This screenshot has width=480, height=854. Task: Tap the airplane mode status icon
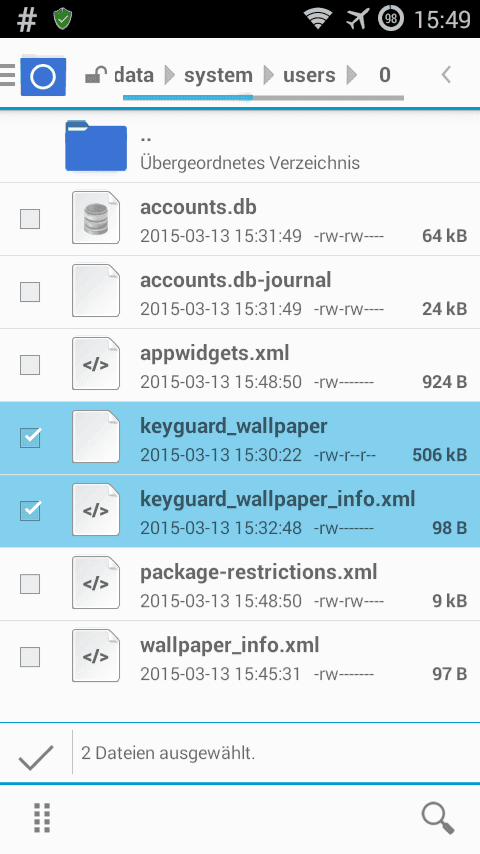[x=357, y=19]
